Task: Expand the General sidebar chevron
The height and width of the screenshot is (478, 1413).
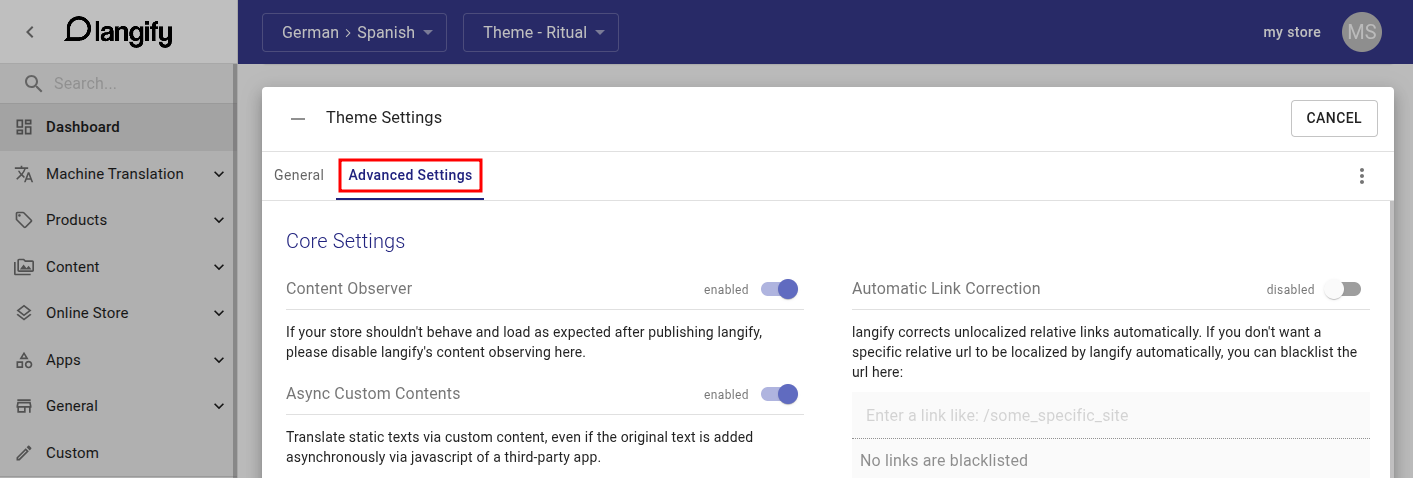Action: 219,406
